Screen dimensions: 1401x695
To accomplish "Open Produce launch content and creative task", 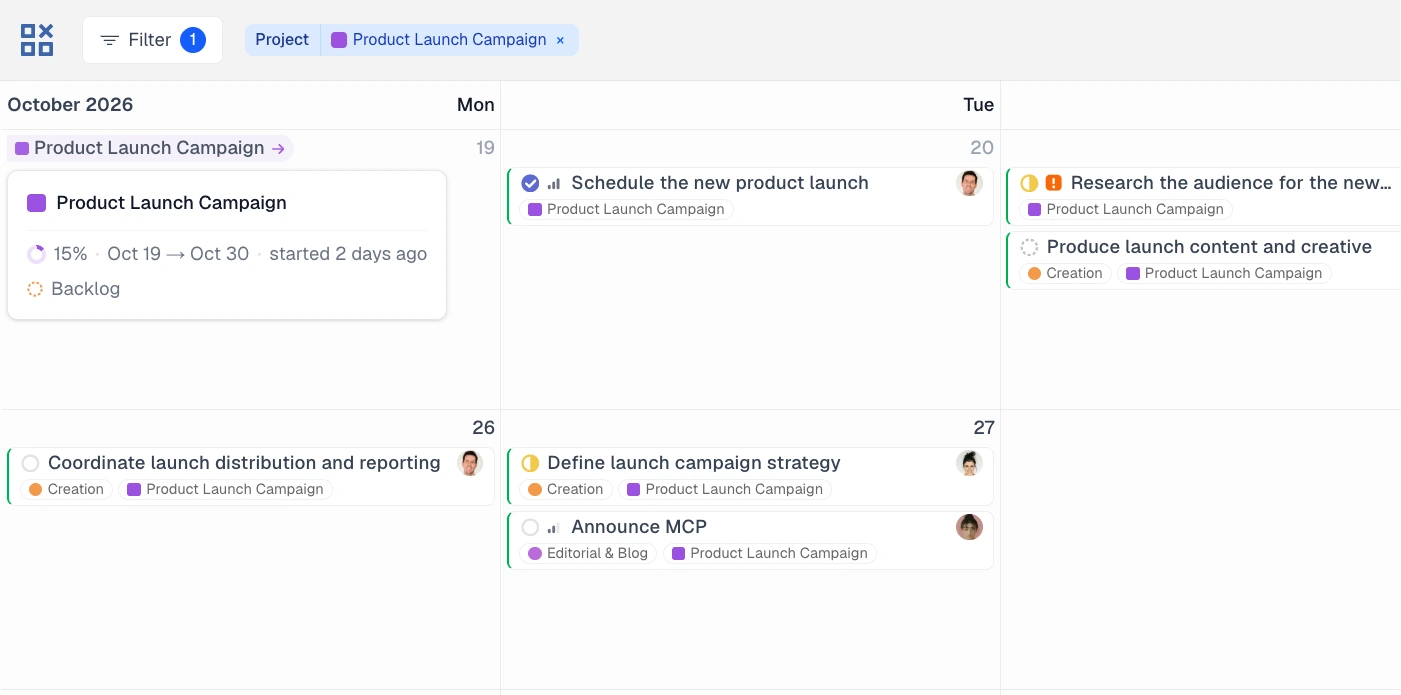I will pos(1209,247).
